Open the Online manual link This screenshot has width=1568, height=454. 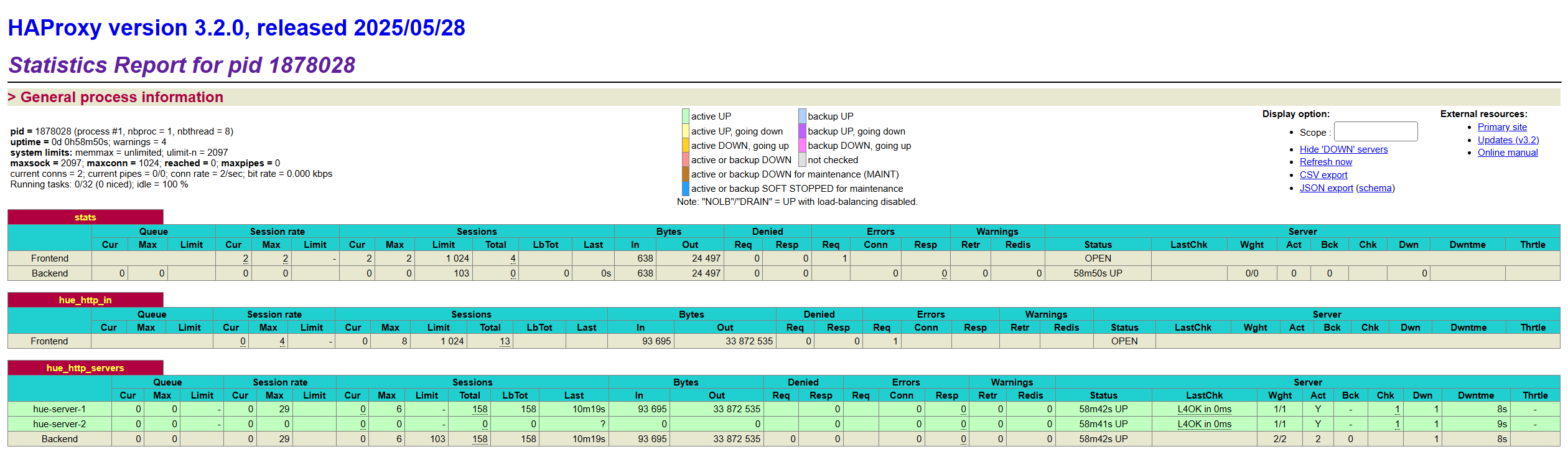[x=1508, y=153]
